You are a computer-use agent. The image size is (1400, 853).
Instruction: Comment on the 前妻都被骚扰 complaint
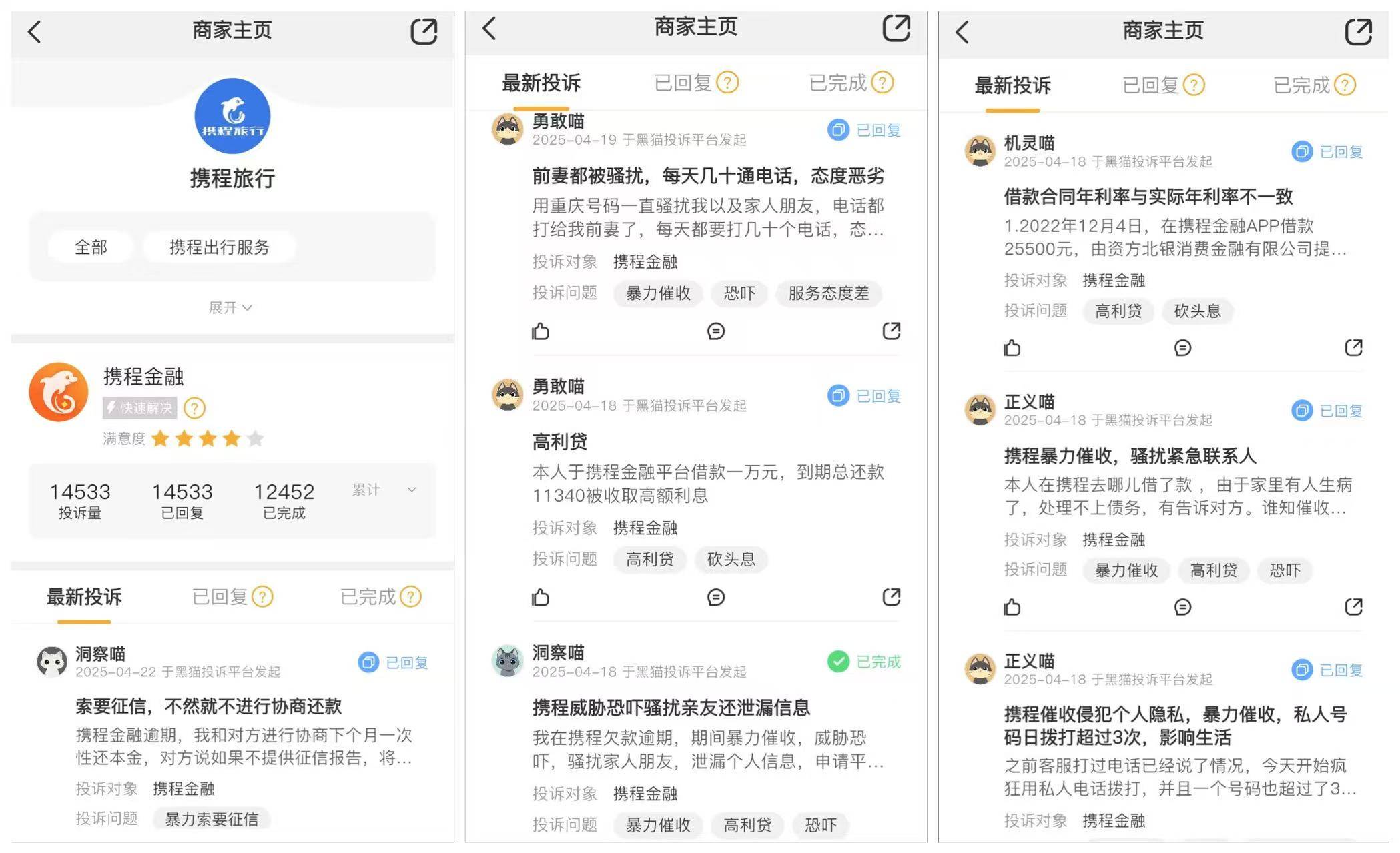point(716,331)
